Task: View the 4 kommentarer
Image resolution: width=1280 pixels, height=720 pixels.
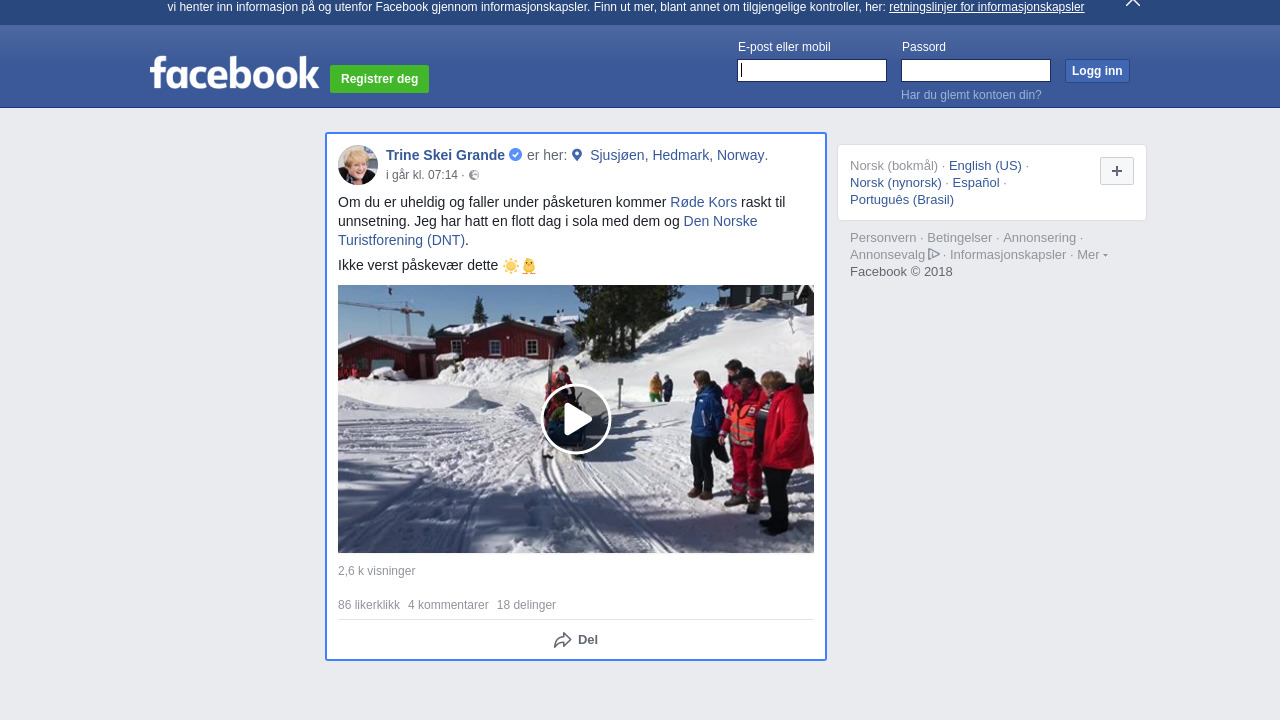Action: pyautogui.click(x=448, y=605)
